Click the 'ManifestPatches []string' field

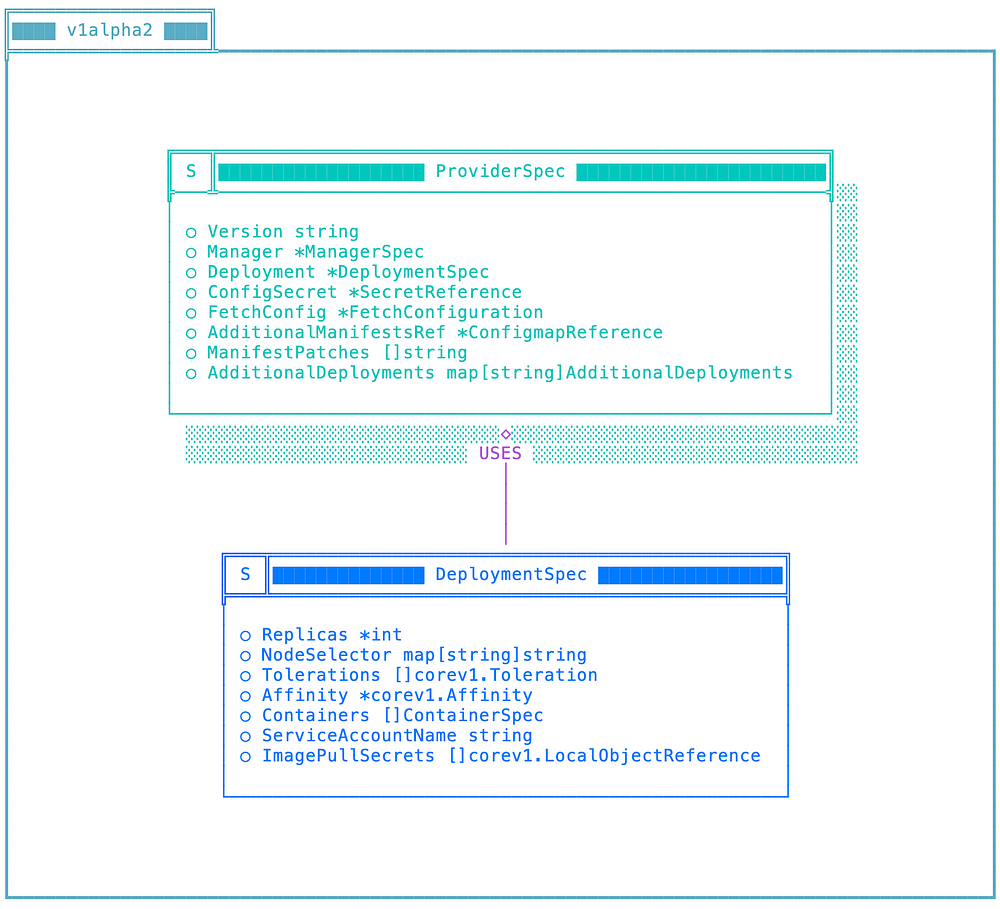pos(337,353)
